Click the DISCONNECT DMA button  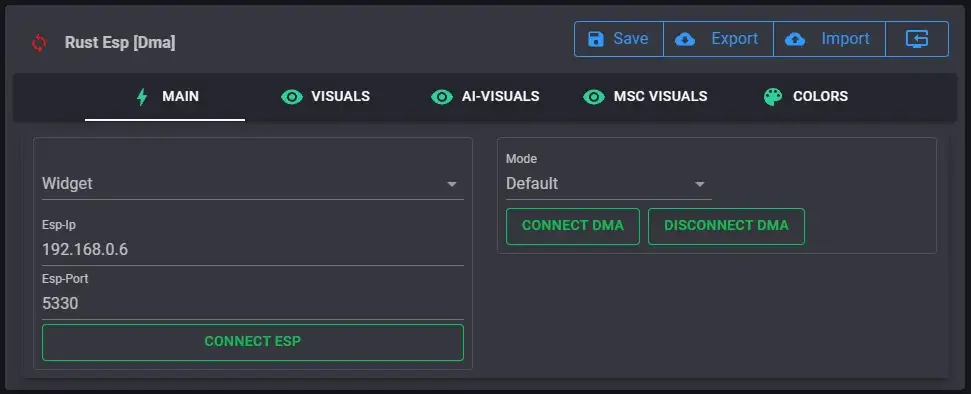[726, 226]
